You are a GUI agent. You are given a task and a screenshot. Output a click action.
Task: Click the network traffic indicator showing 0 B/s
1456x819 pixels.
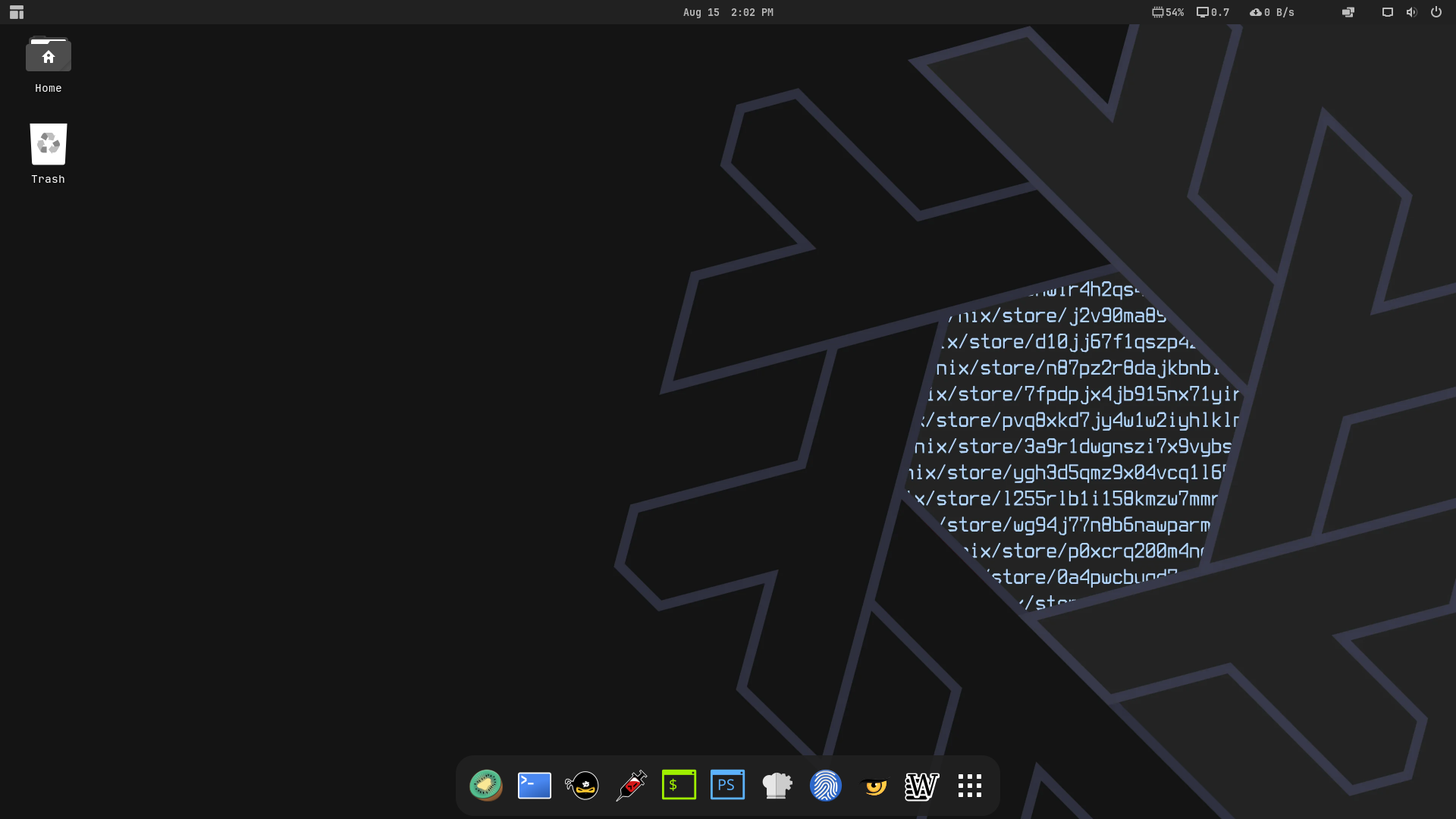click(x=1272, y=12)
